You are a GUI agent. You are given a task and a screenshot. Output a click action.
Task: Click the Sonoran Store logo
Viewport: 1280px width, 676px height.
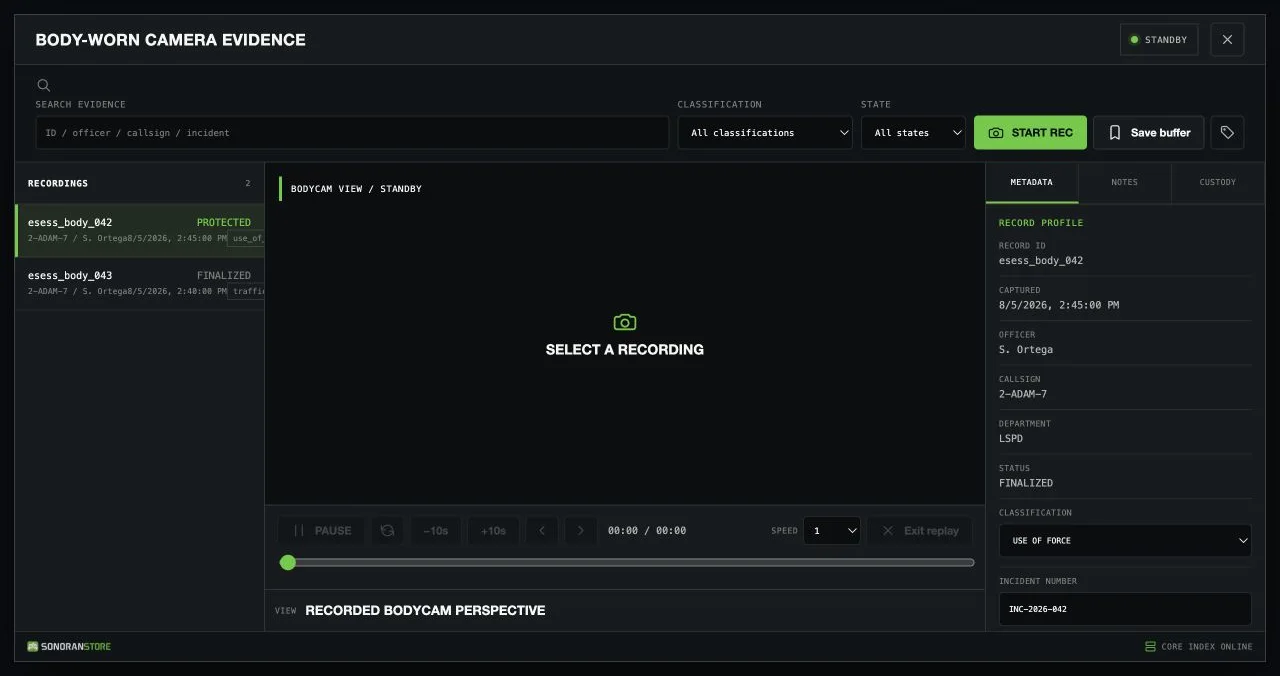[x=69, y=647]
